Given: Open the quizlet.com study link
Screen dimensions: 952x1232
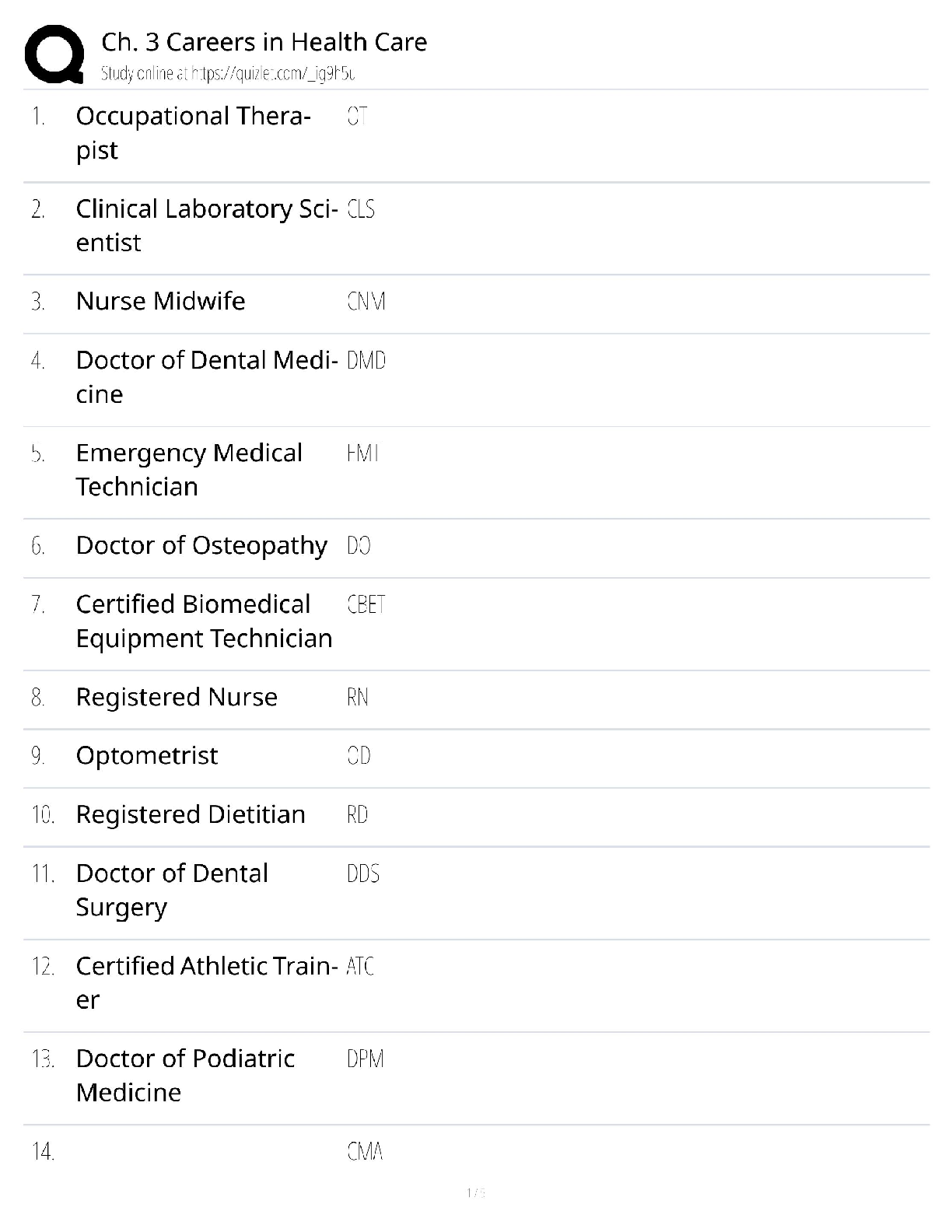Looking at the screenshot, I should click(x=228, y=74).
